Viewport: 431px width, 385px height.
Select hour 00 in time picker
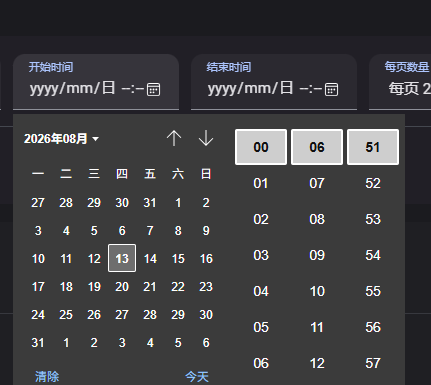coord(261,147)
